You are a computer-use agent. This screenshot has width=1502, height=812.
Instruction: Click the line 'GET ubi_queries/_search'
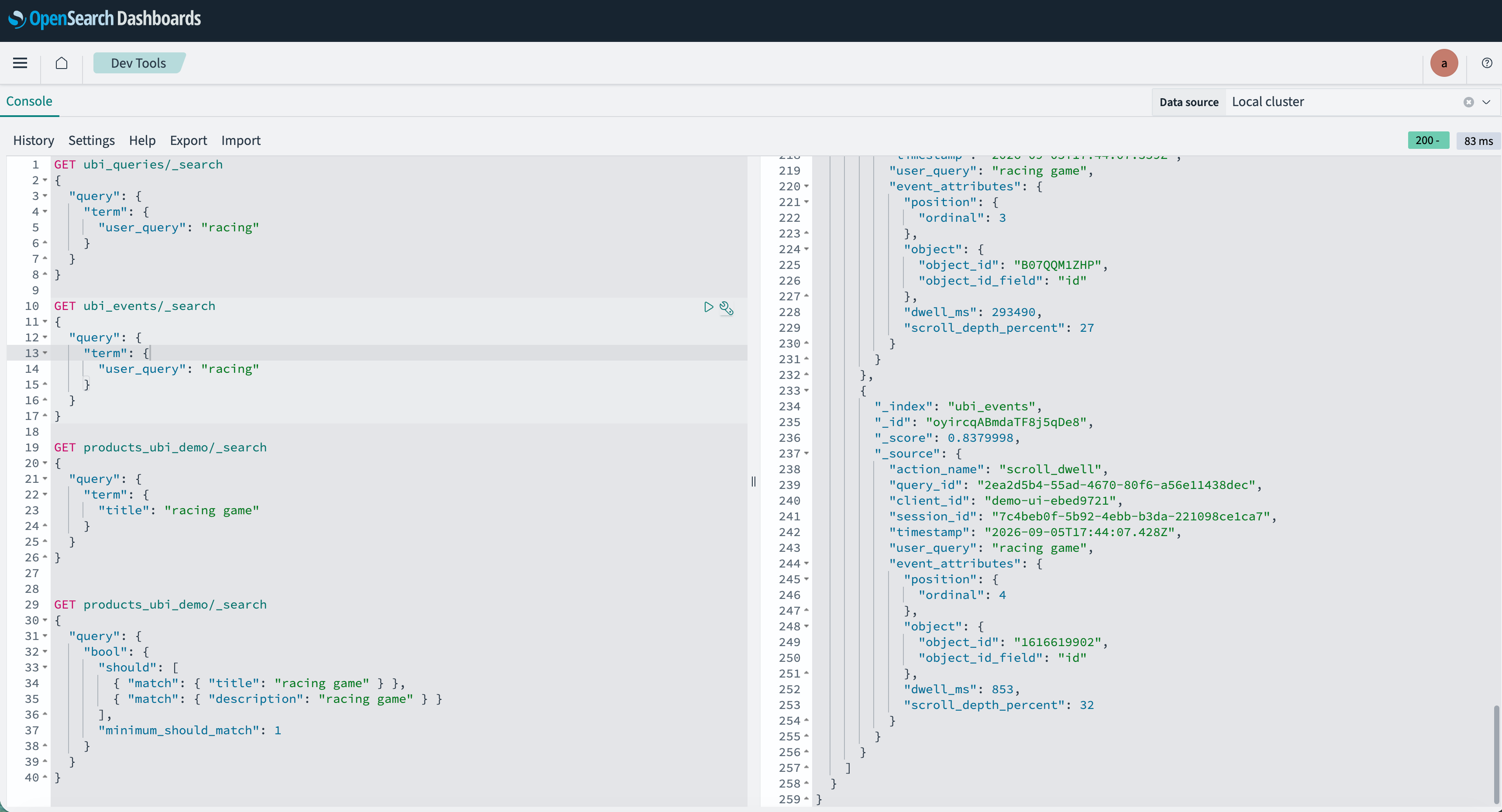138,165
